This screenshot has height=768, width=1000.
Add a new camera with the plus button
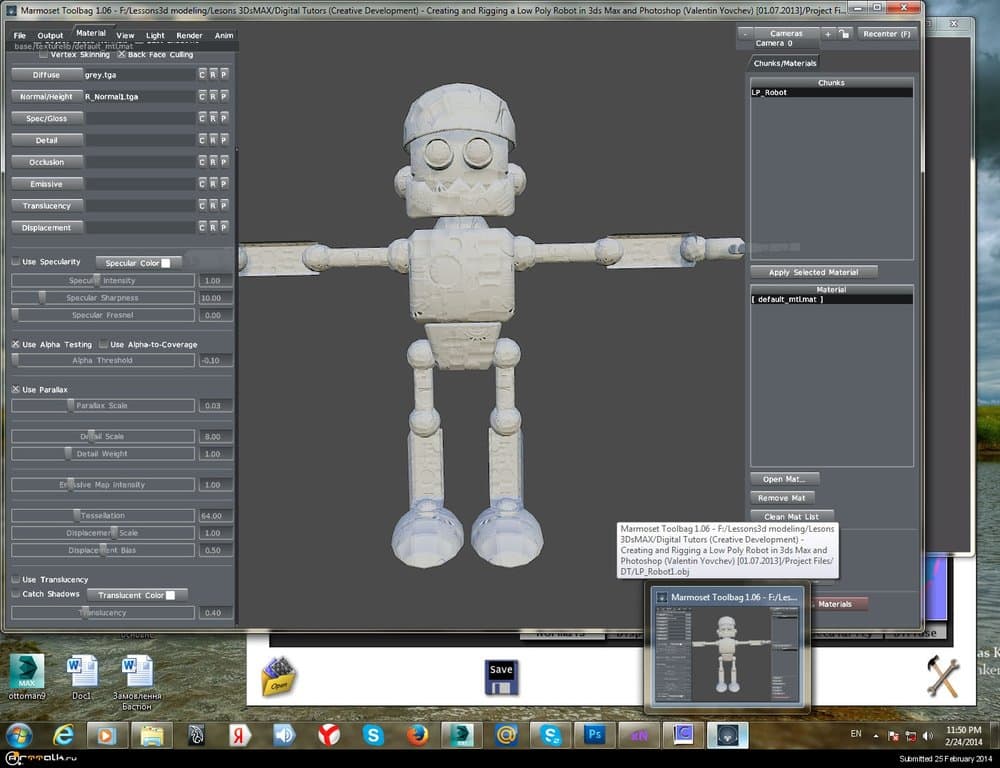pos(827,34)
